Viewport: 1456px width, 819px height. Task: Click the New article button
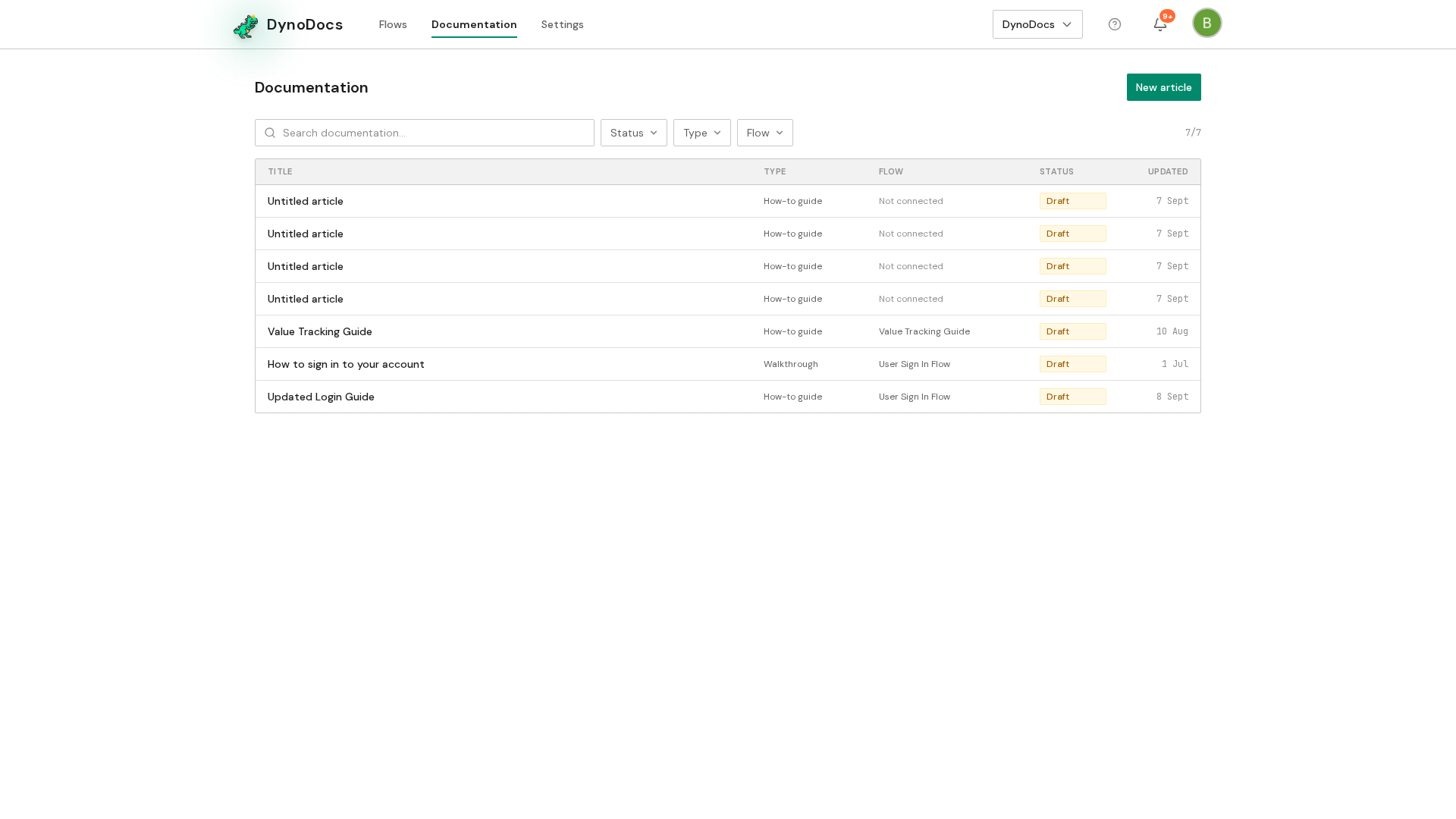coord(1164,87)
